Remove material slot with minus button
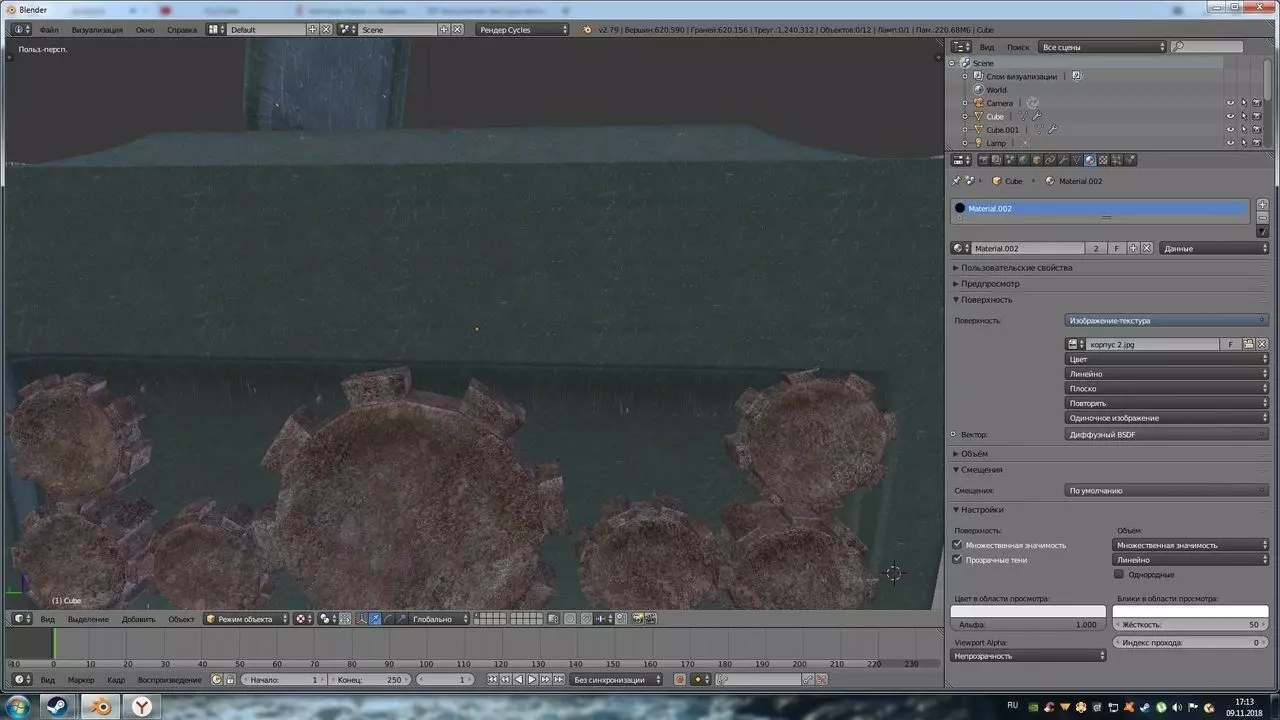This screenshot has height=720, width=1280. click(1262, 218)
